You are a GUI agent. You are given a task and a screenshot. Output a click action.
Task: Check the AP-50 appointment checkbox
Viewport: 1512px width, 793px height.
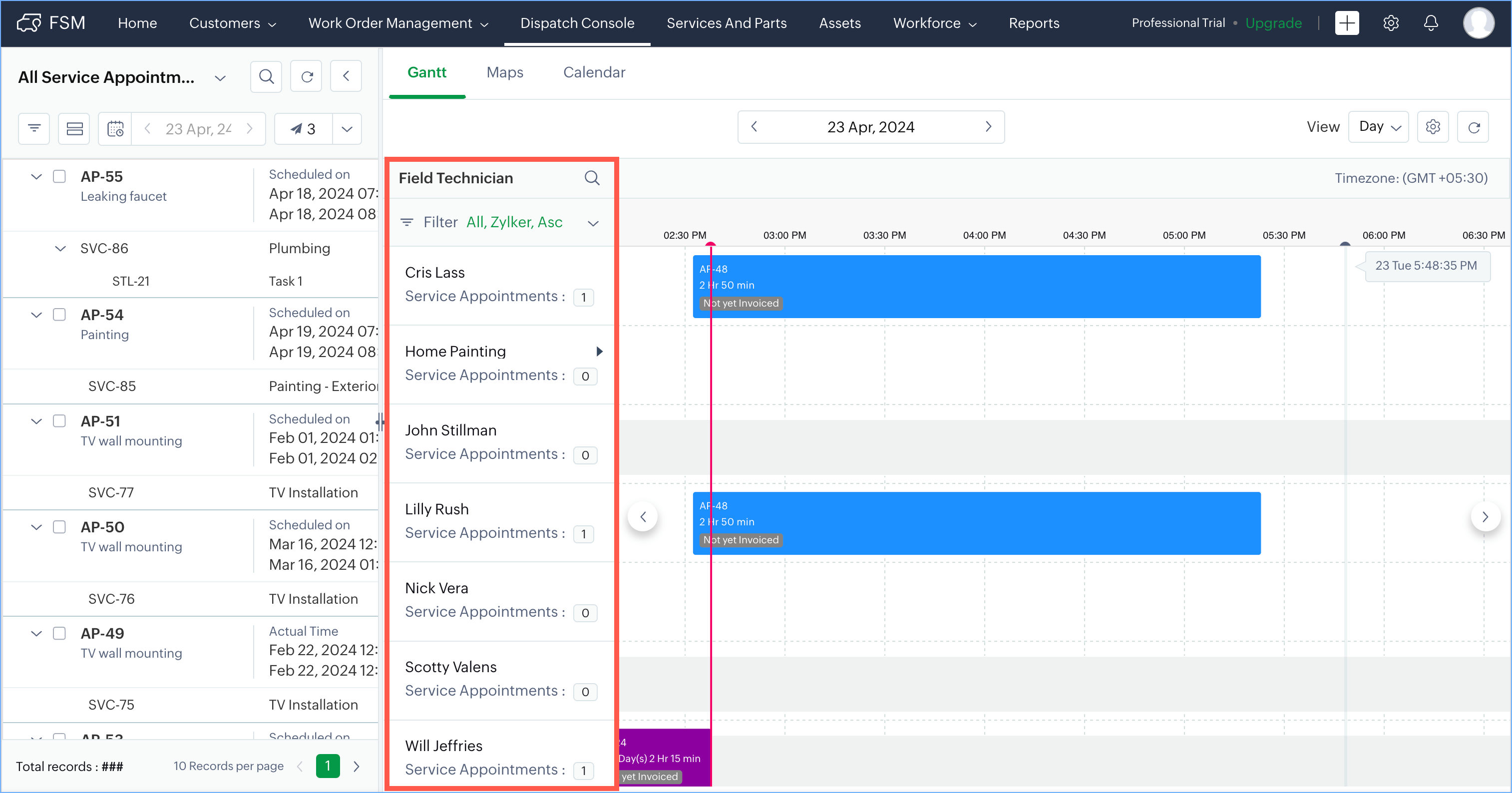click(x=59, y=526)
